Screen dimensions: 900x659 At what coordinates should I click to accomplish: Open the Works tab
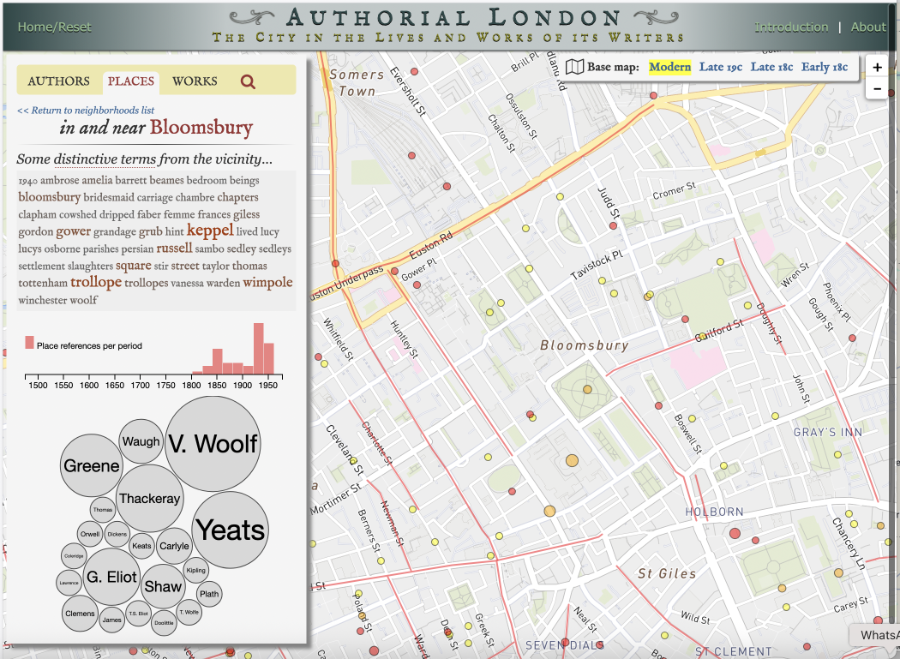[x=194, y=81]
